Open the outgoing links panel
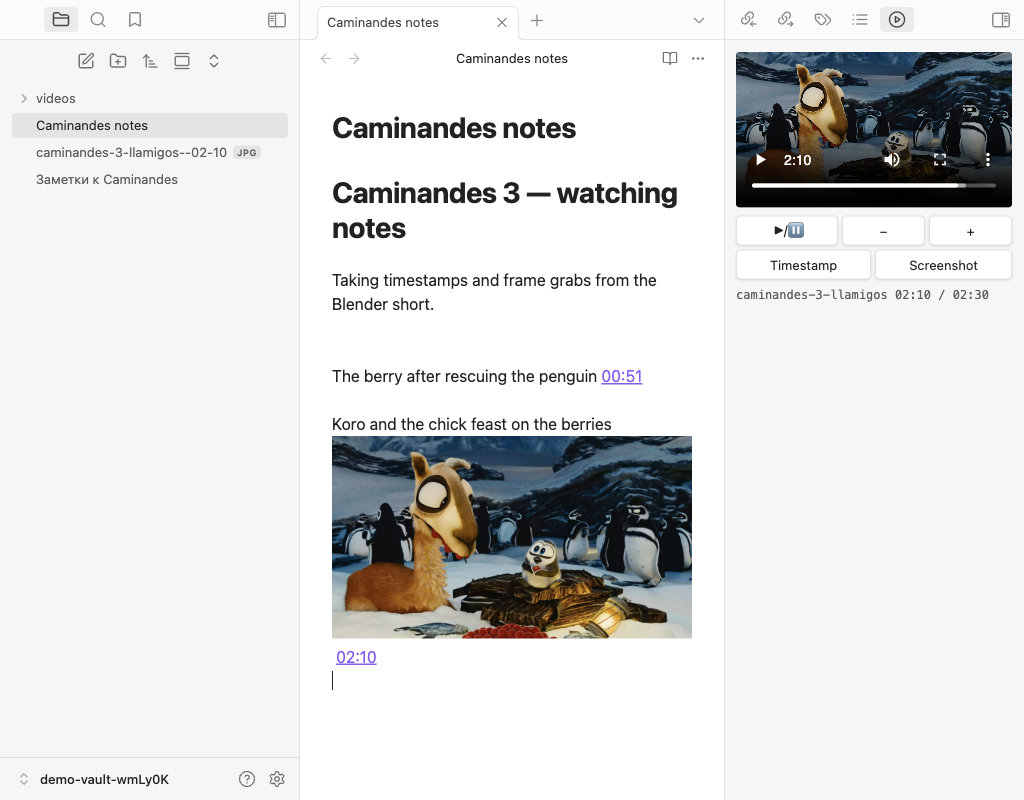 tap(786, 20)
